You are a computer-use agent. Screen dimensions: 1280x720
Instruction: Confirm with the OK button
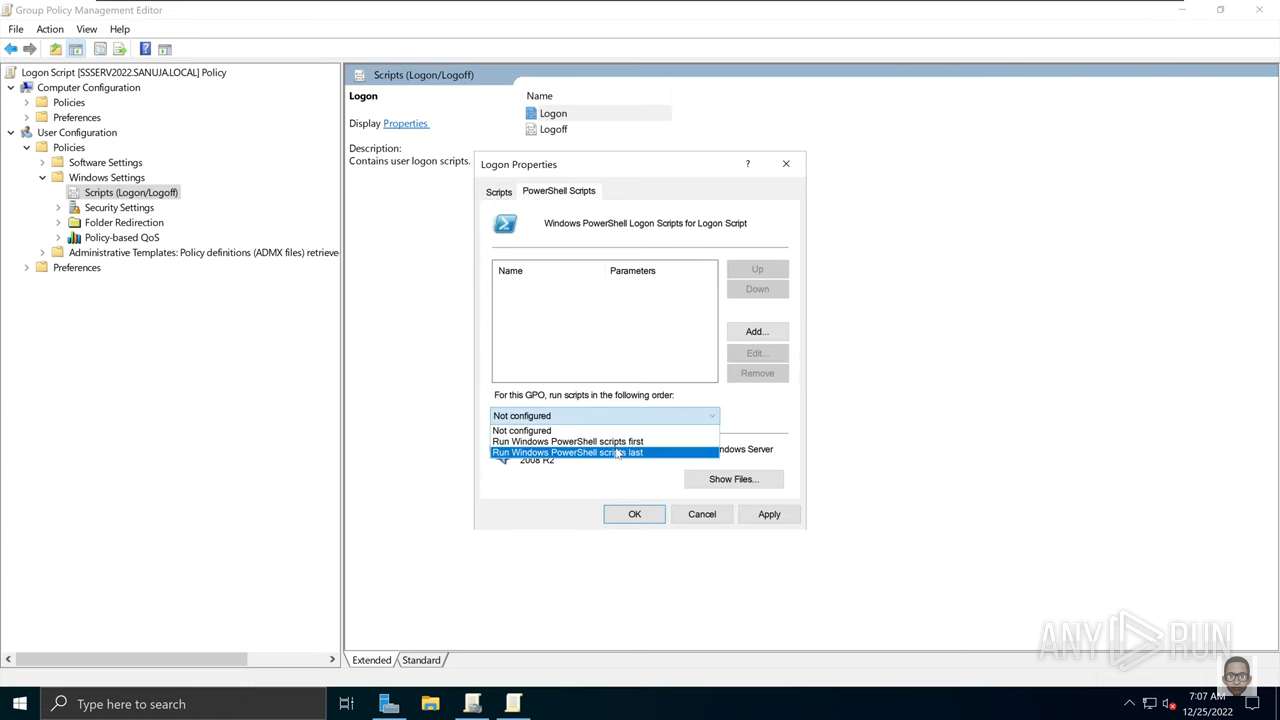[x=634, y=514]
